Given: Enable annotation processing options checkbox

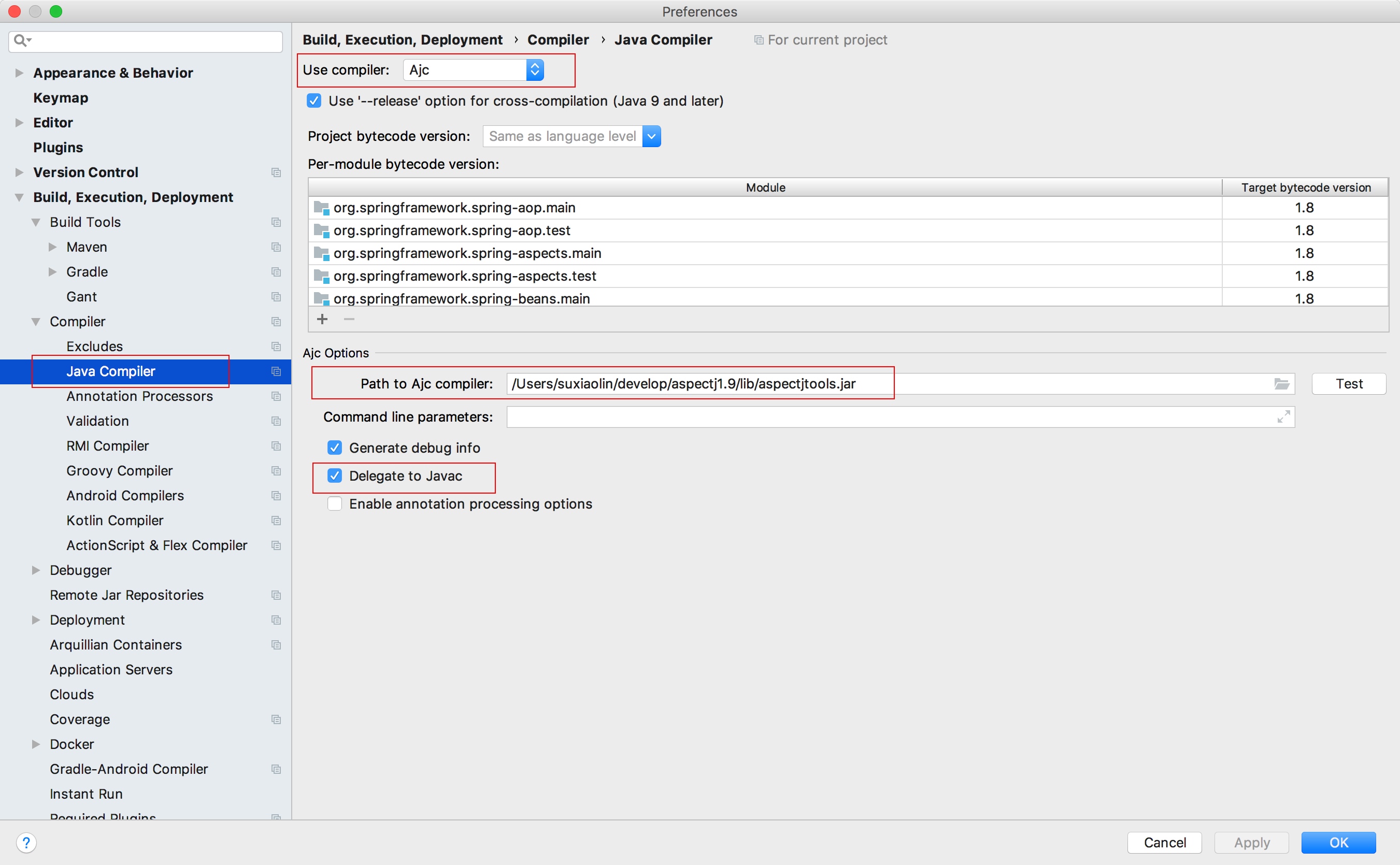Looking at the screenshot, I should [335, 503].
